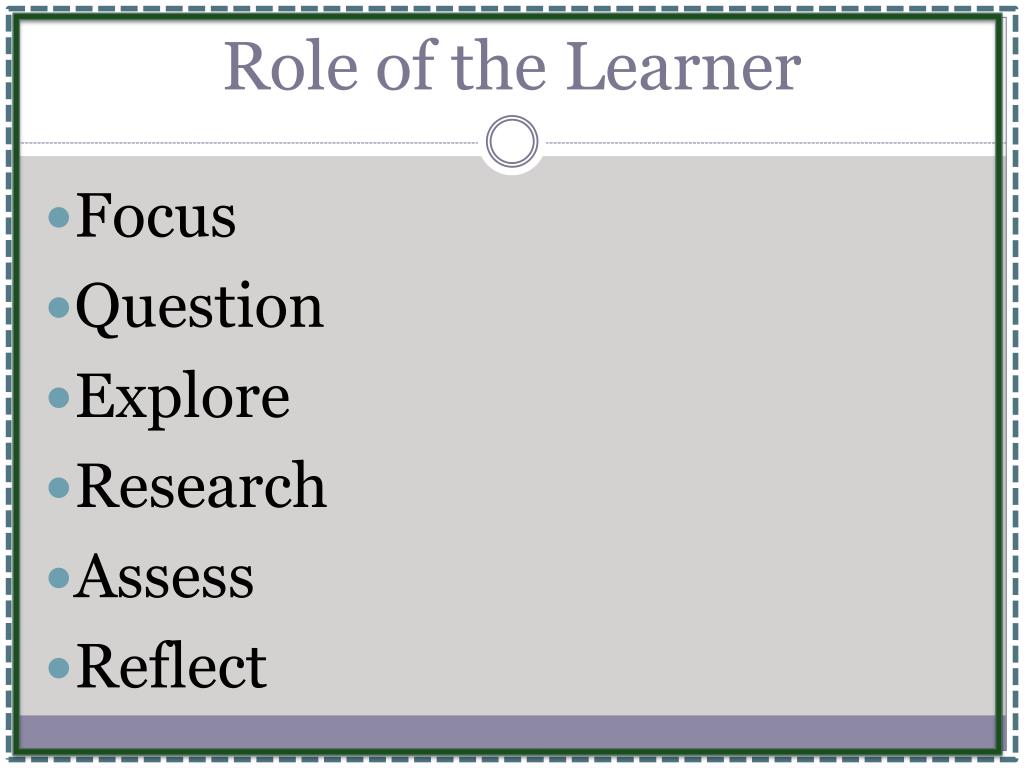
Task: Click the purple footer bar
Action: click(508, 732)
